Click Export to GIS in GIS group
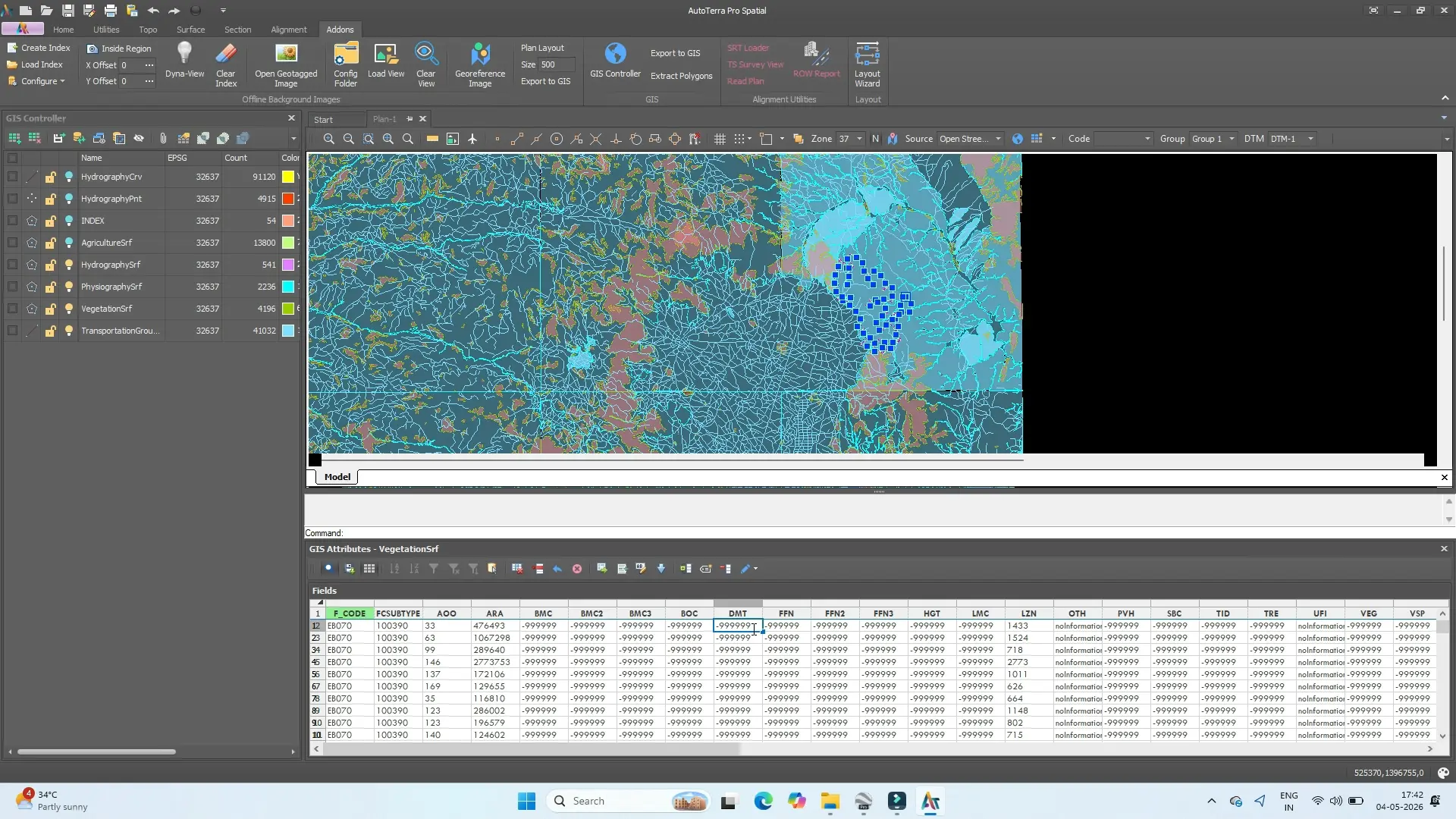This screenshot has width=1456, height=819. (x=675, y=53)
